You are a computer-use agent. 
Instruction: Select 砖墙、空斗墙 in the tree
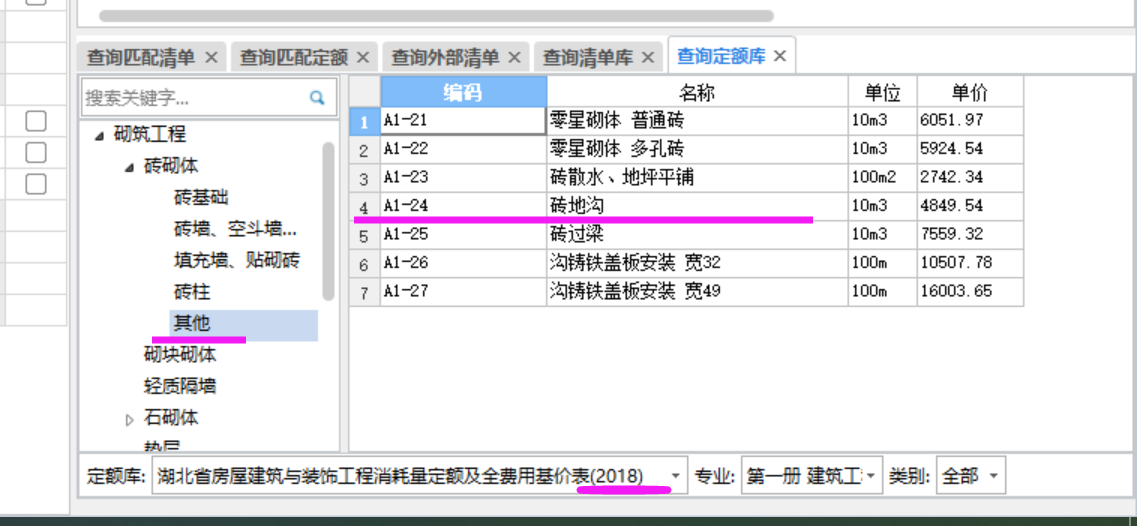tap(236, 229)
